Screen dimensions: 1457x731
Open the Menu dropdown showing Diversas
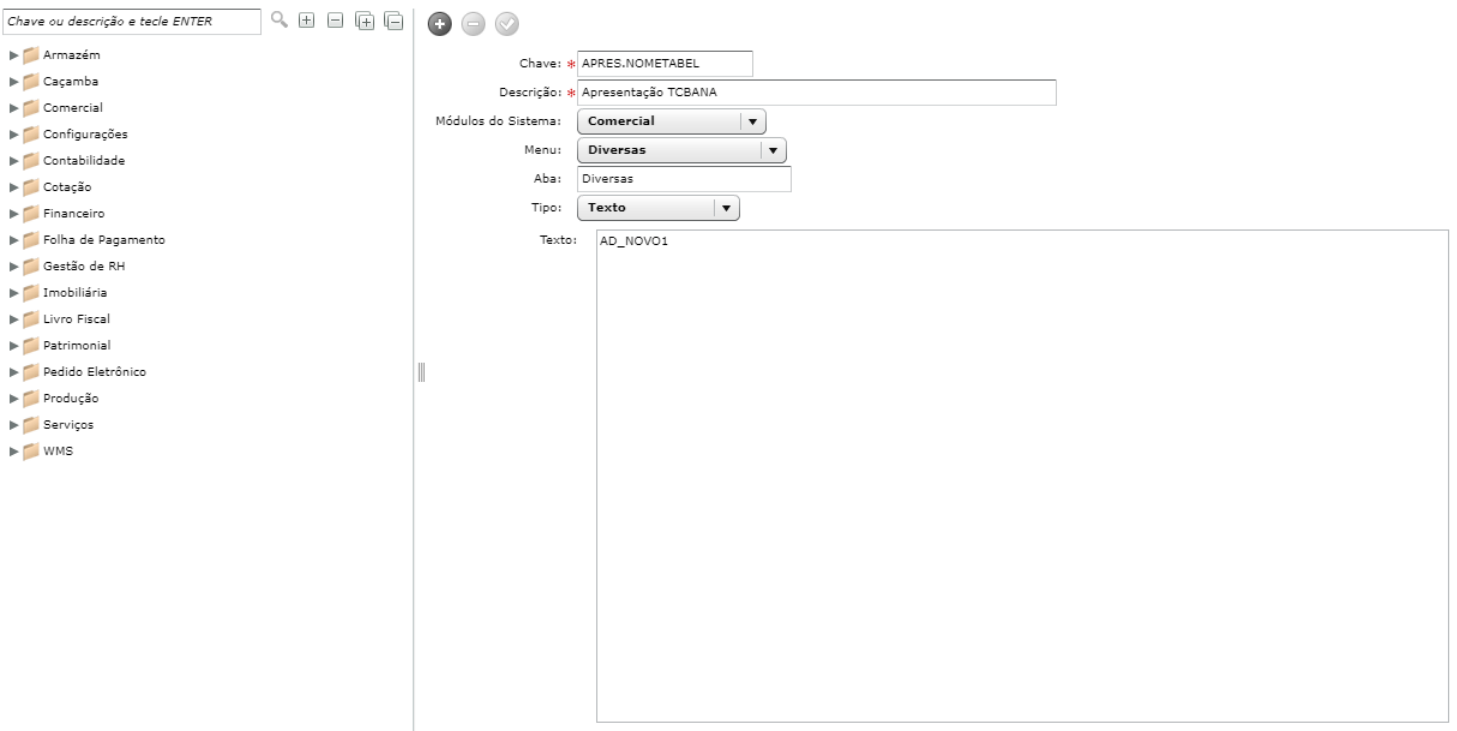(x=683, y=151)
